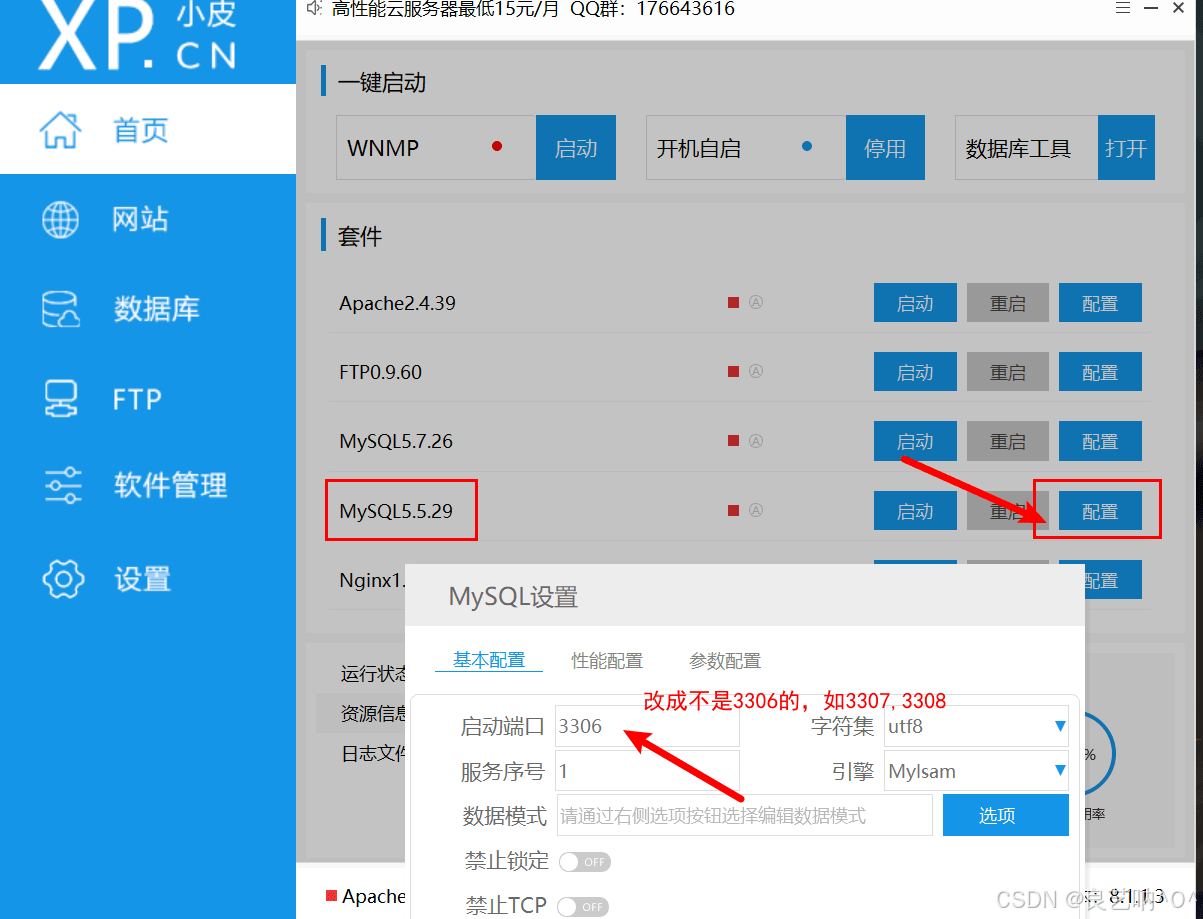Open data mode options via 选项 selector

tap(1004, 815)
